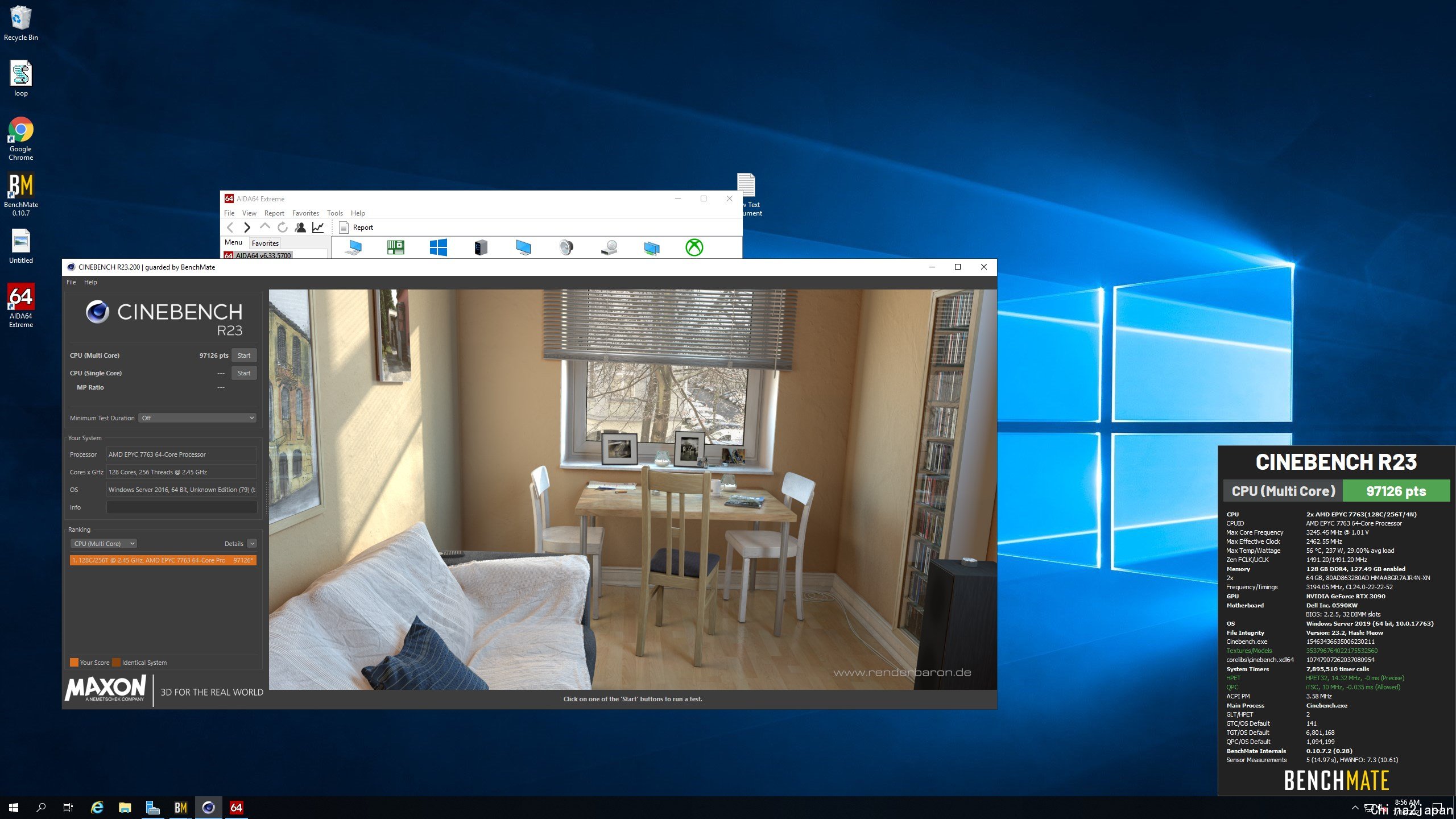The height and width of the screenshot is (819, 1456).
Task: Open the Storage disc drive icon in AIDA64
Action: point(609,247)
